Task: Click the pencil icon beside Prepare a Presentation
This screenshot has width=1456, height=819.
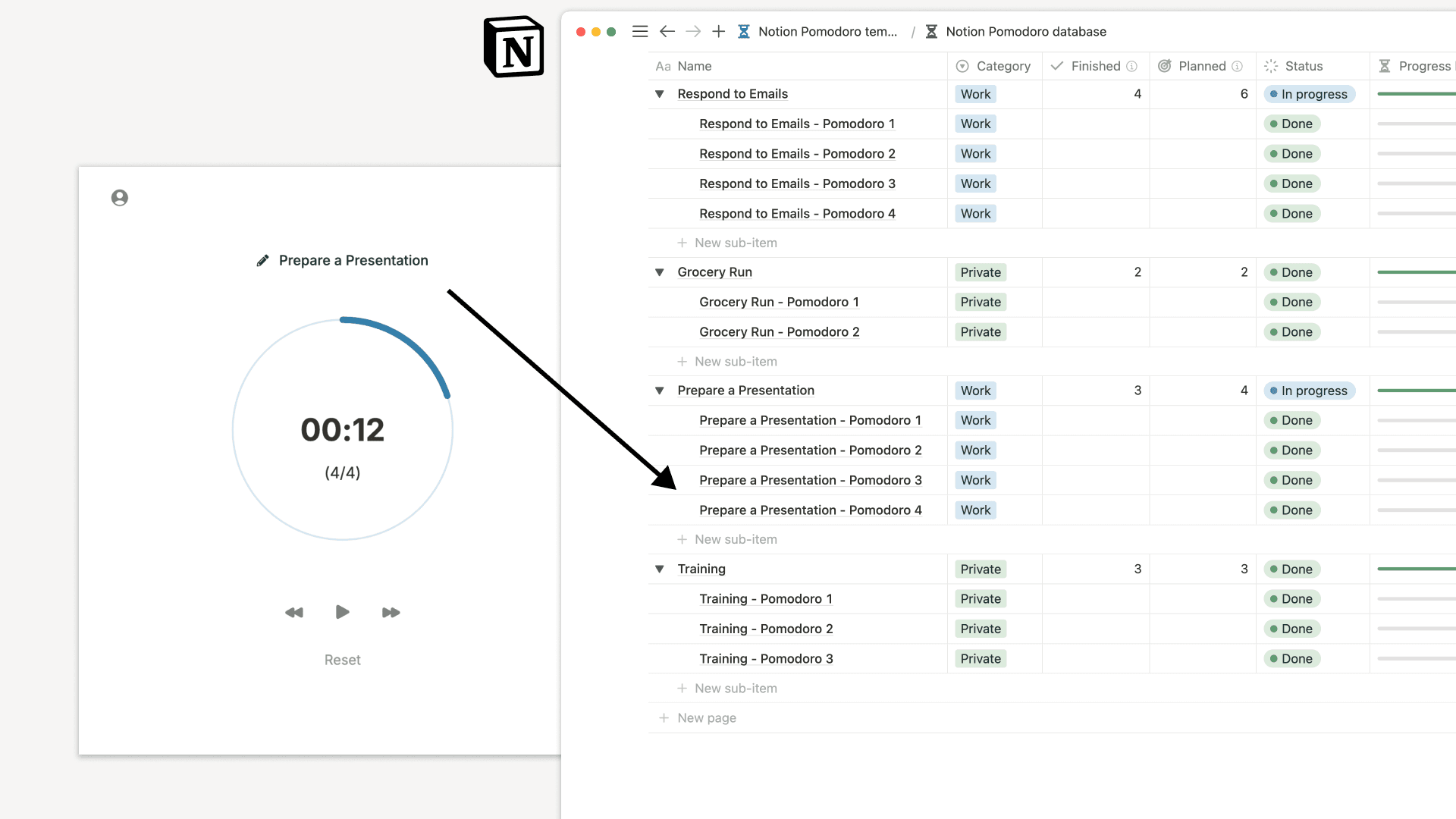Action: pos(262,260)
